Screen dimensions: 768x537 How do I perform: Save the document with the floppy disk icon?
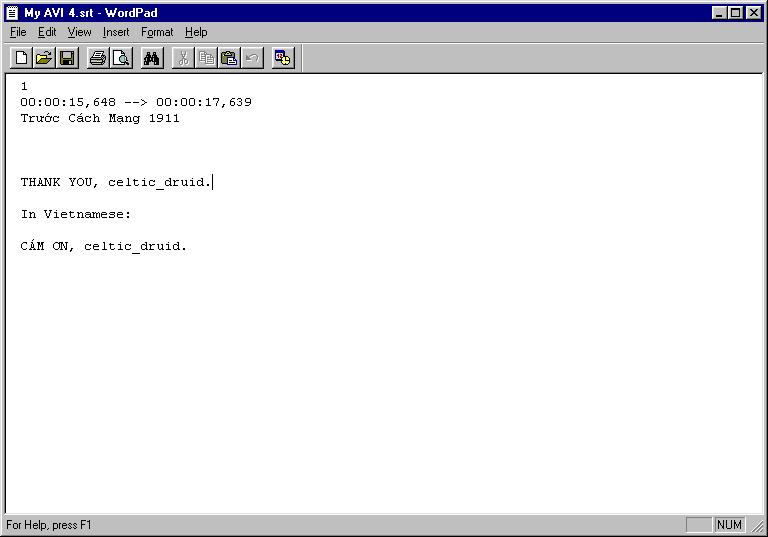[67, 58]
